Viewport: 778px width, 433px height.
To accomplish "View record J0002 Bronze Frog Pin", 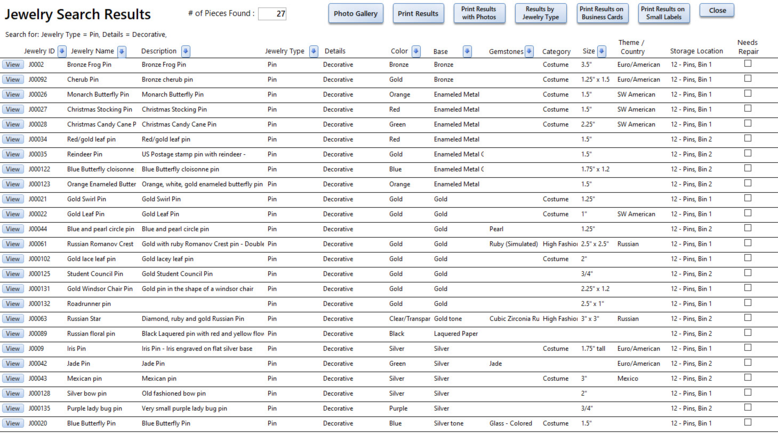I will (x=12, y=64).
